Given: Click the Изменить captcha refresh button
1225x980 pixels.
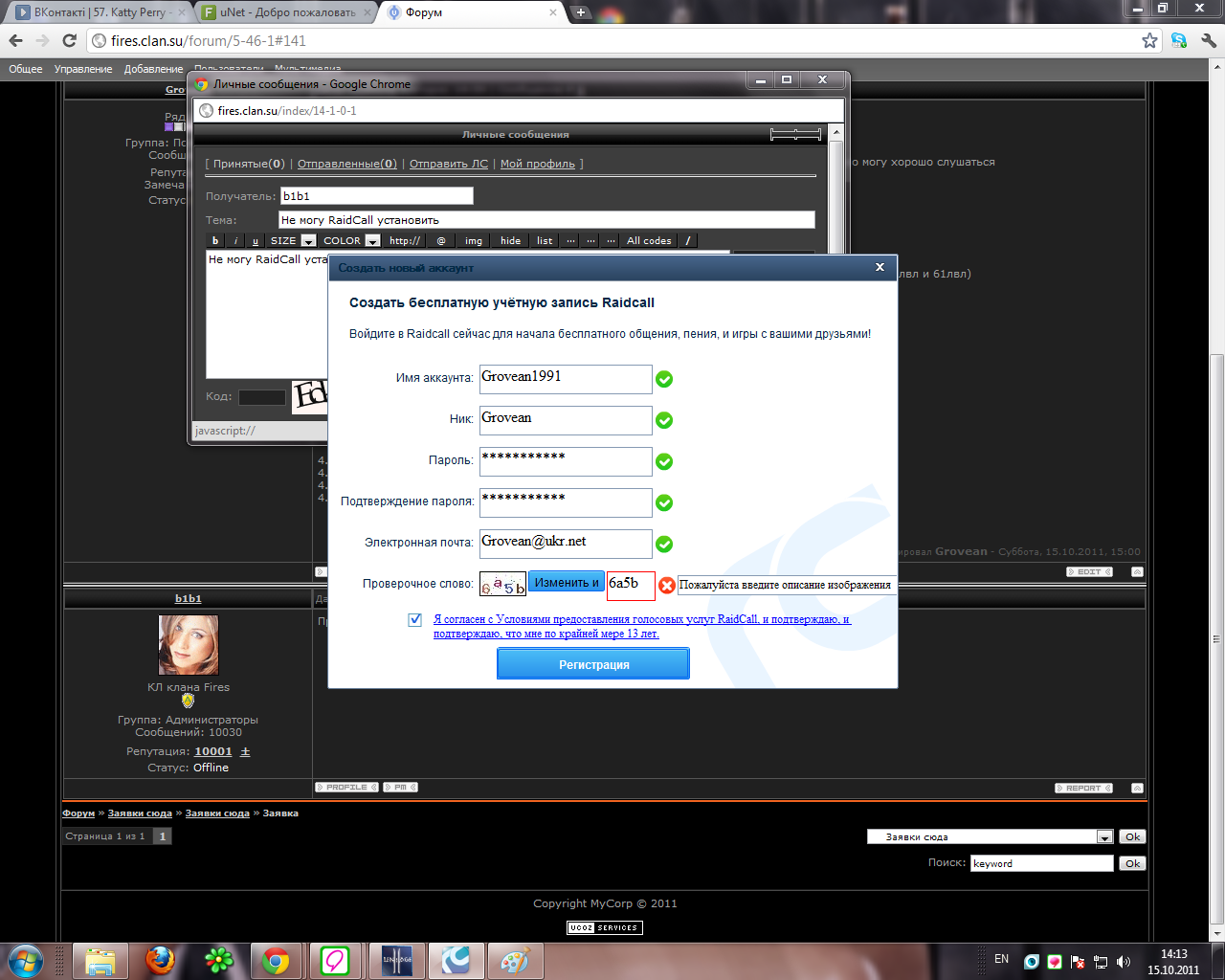Looking at the screenshot, I should pos(566,582).
